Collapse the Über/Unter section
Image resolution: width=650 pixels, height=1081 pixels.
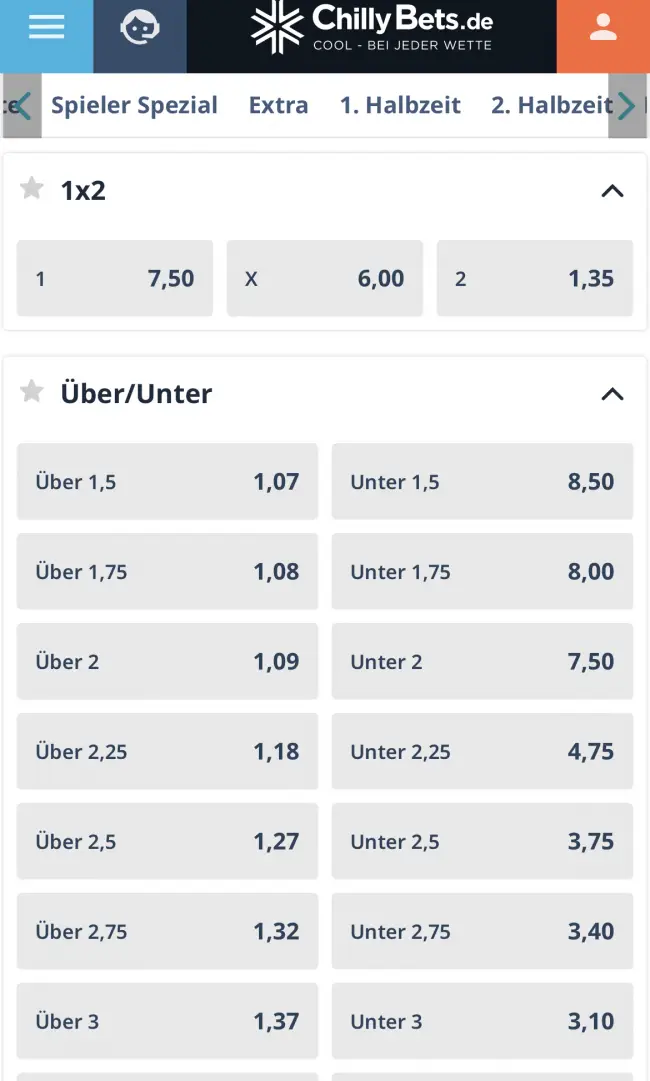[x=612, y=394]
